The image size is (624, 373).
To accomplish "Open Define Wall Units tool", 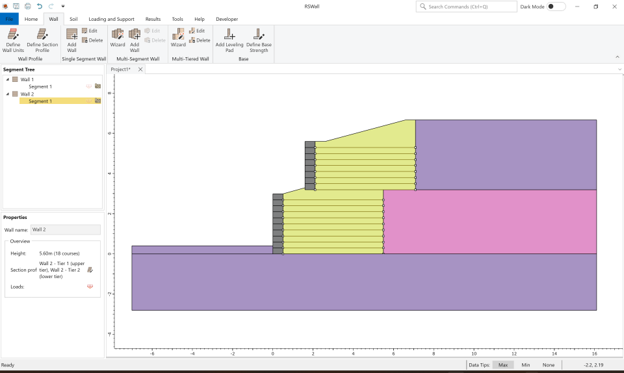I will point(13,40).
